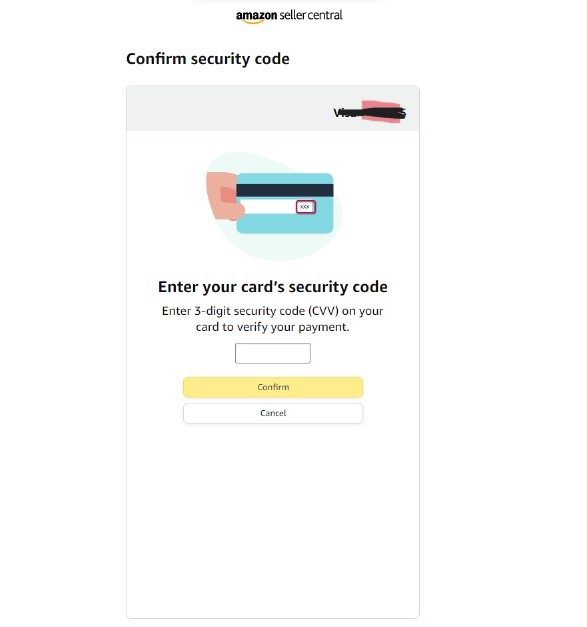587x627 pixels.
Task: Click the pink redaction mark over card number
Action: [381, 112]
